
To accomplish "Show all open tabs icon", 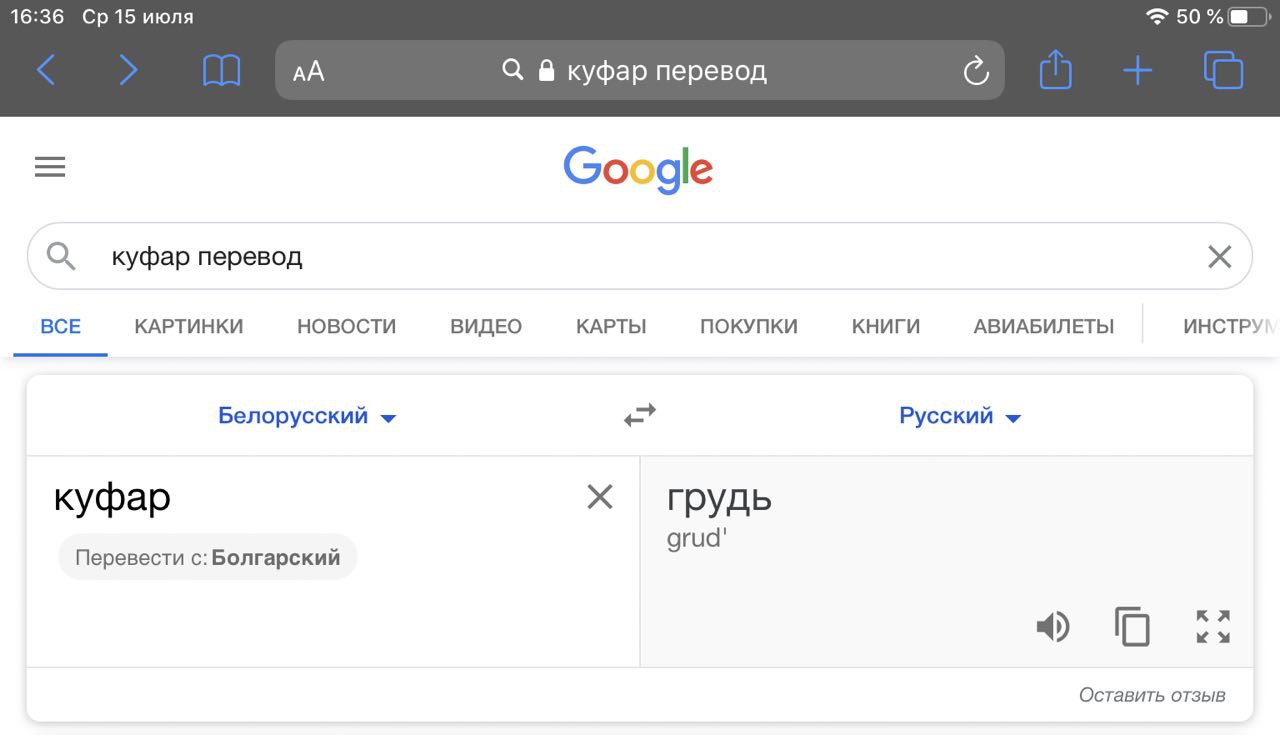I will pos(1223,70).
